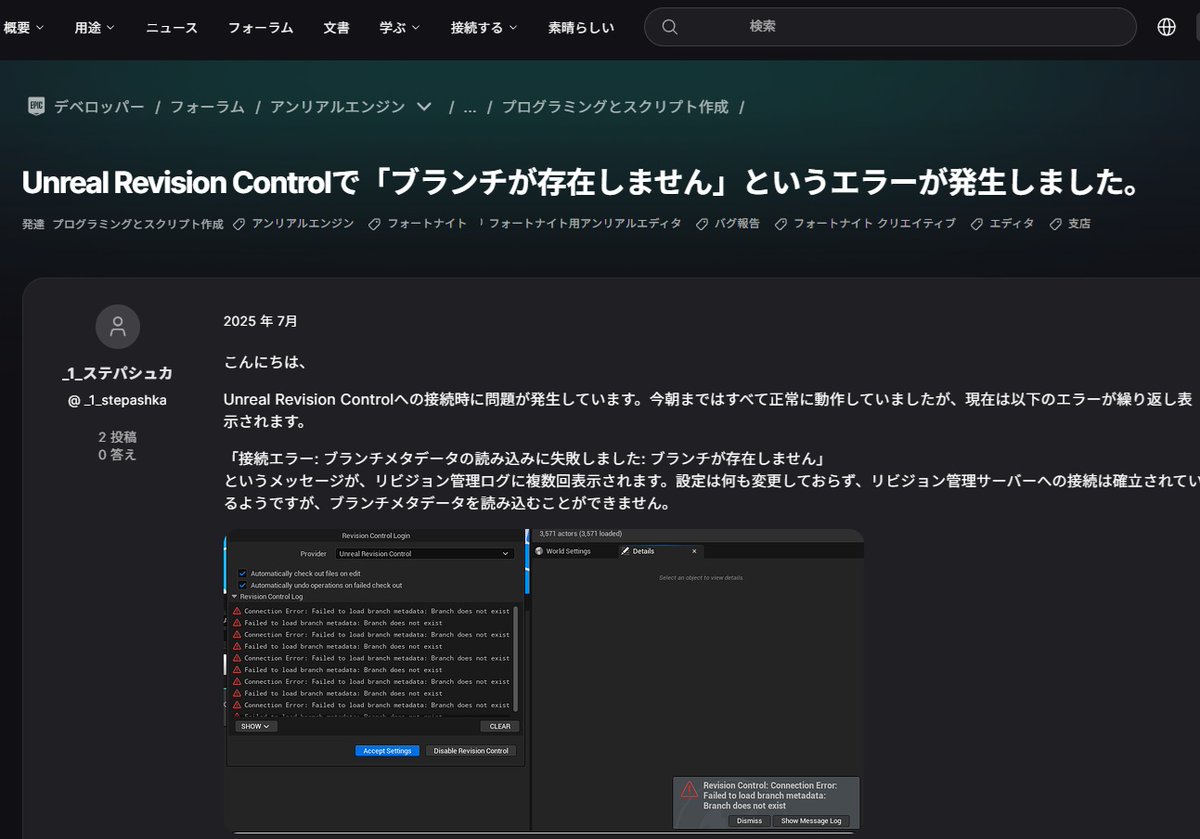
Task: Open フォーラム in the top navigation bar
Action: [260, 28]
